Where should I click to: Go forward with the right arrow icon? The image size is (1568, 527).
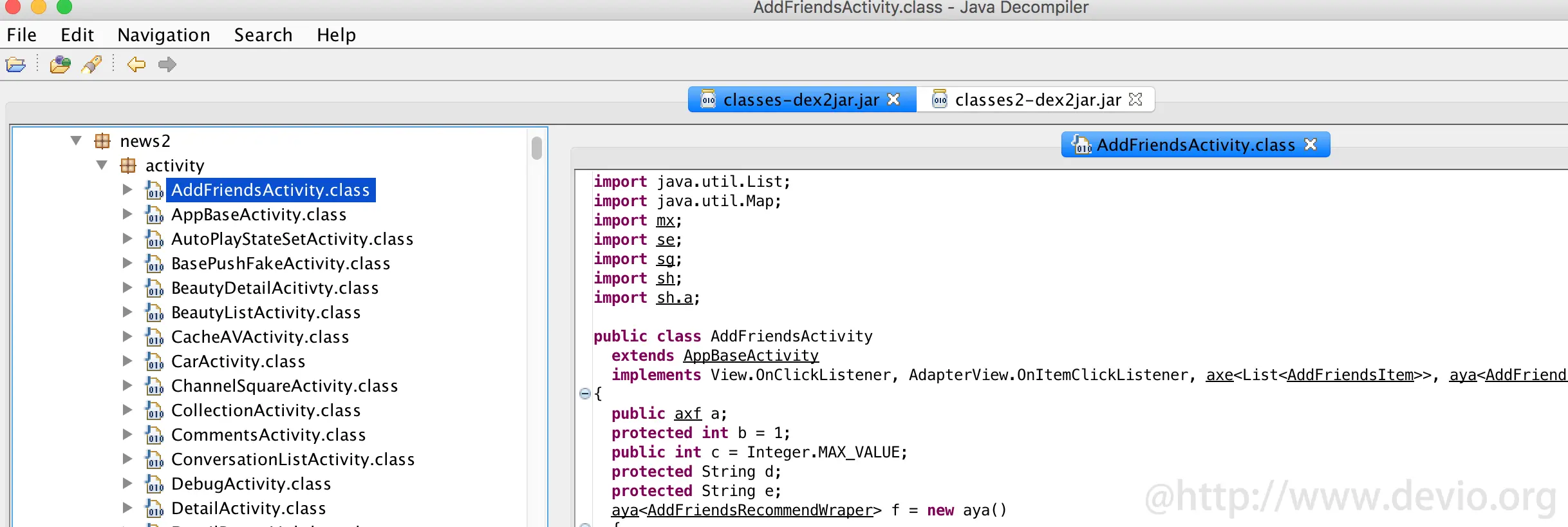point(167,64)
